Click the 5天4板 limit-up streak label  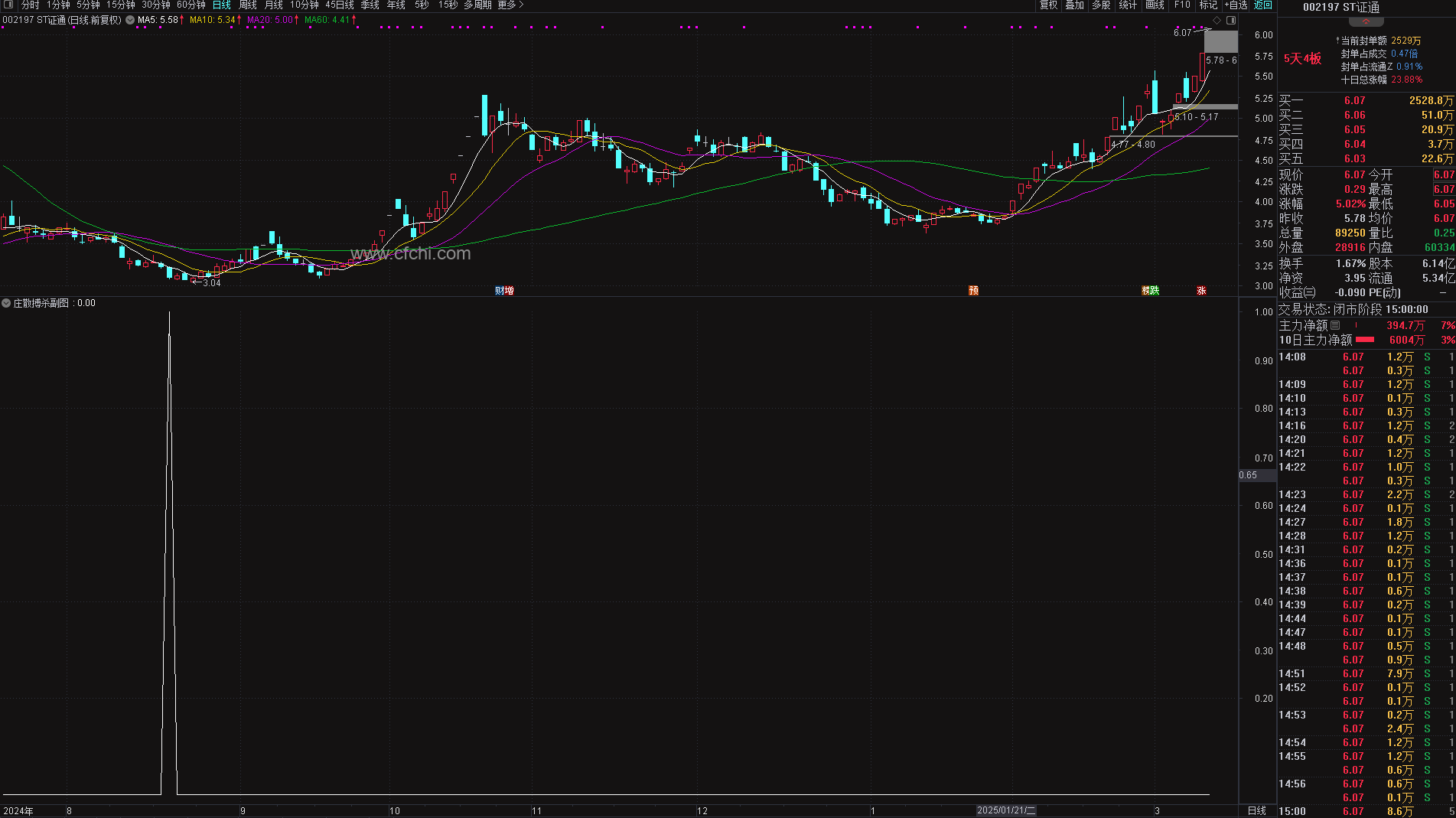(1302, 59)
